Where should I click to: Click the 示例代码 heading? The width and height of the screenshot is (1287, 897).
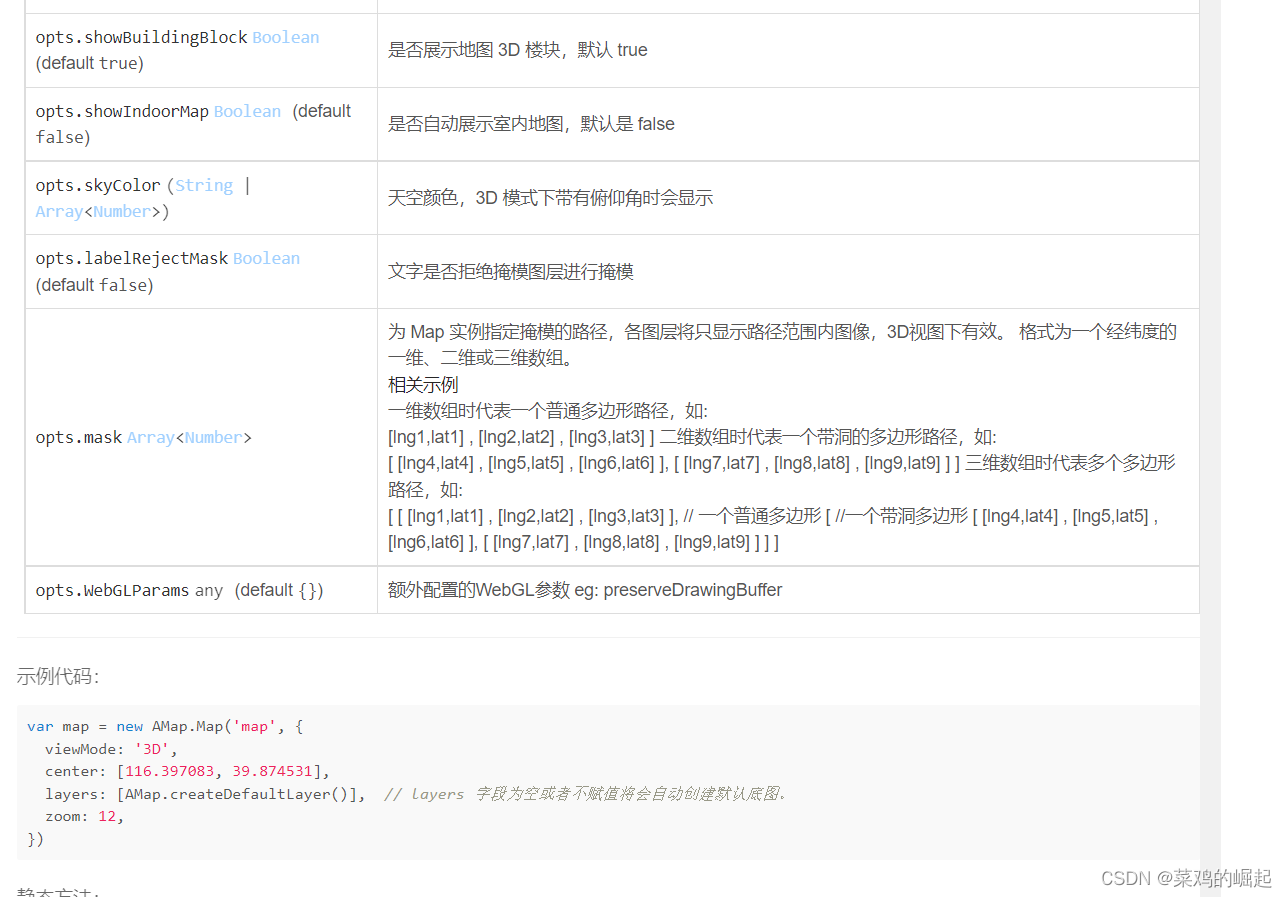click(x=57, y=676)
